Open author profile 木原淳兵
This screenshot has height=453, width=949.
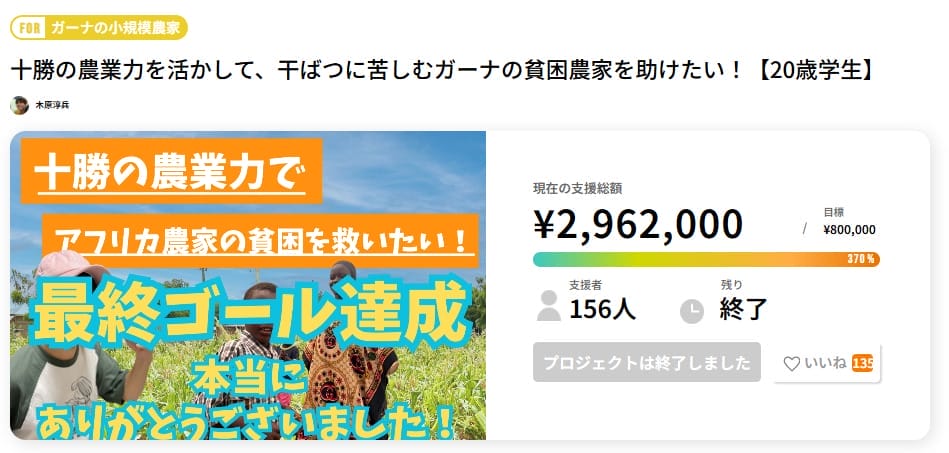[52, 105]
